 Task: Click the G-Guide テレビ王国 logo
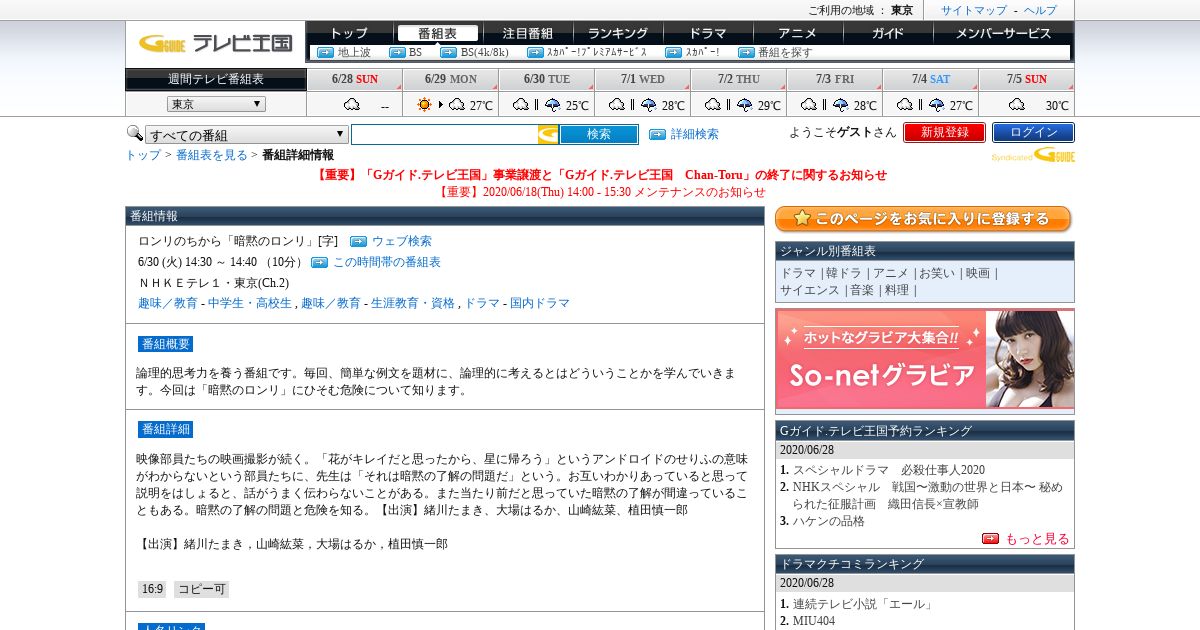tap(216, 43)
